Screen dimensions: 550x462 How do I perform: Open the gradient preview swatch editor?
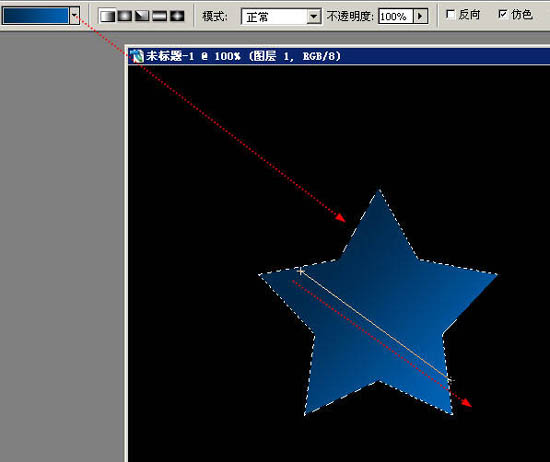(x=36, y=15)
